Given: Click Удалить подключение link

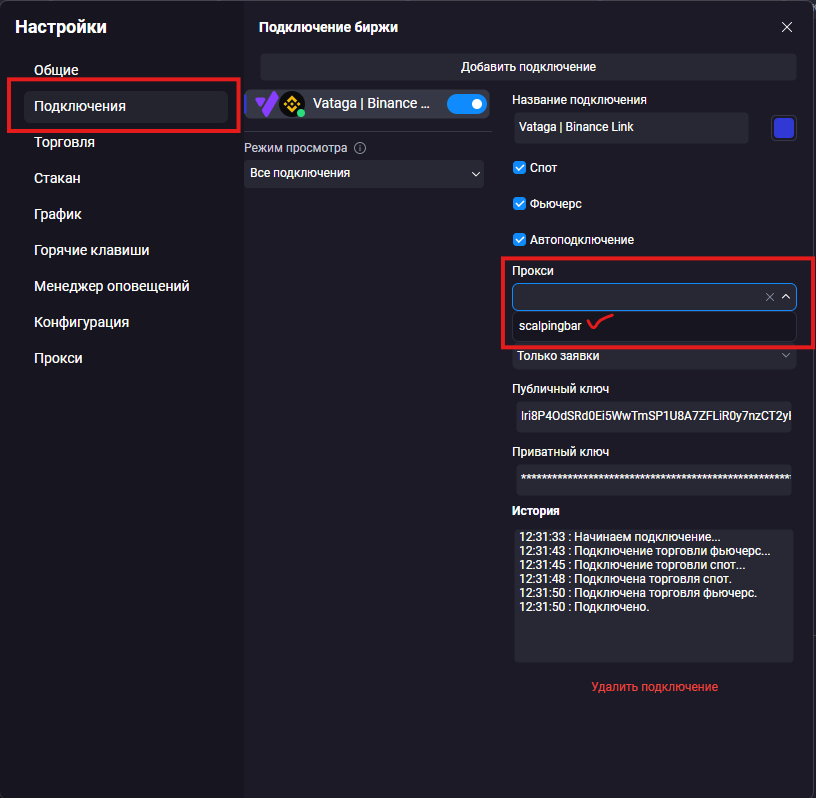Looking at the screenshot, I should [654, 687].
